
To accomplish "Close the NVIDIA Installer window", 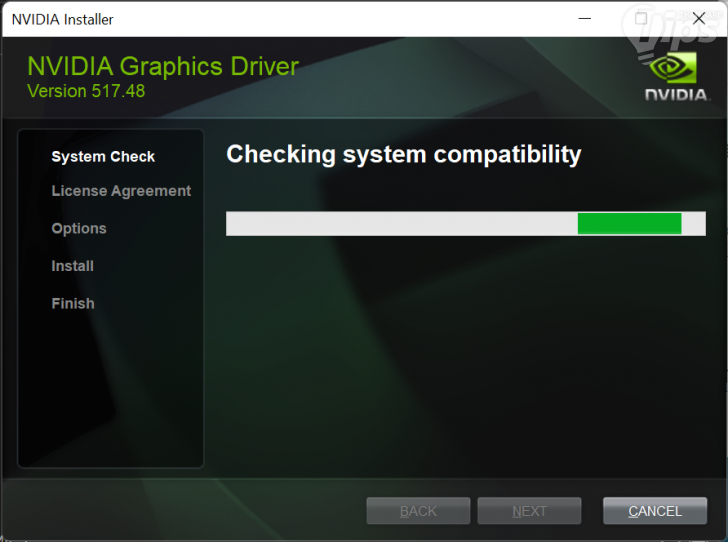I will (x=699, y=19).
